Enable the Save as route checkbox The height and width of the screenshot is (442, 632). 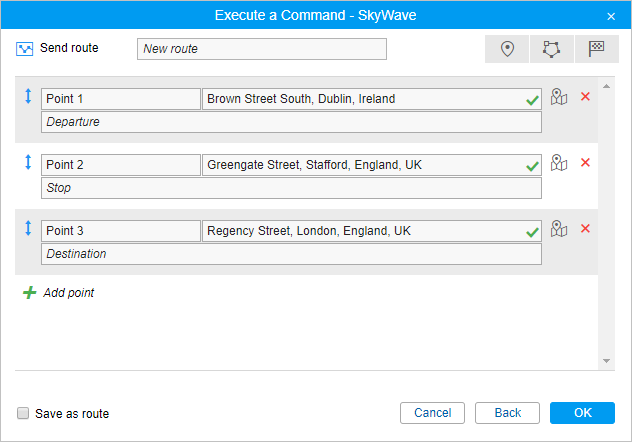[x=23, y=413]
